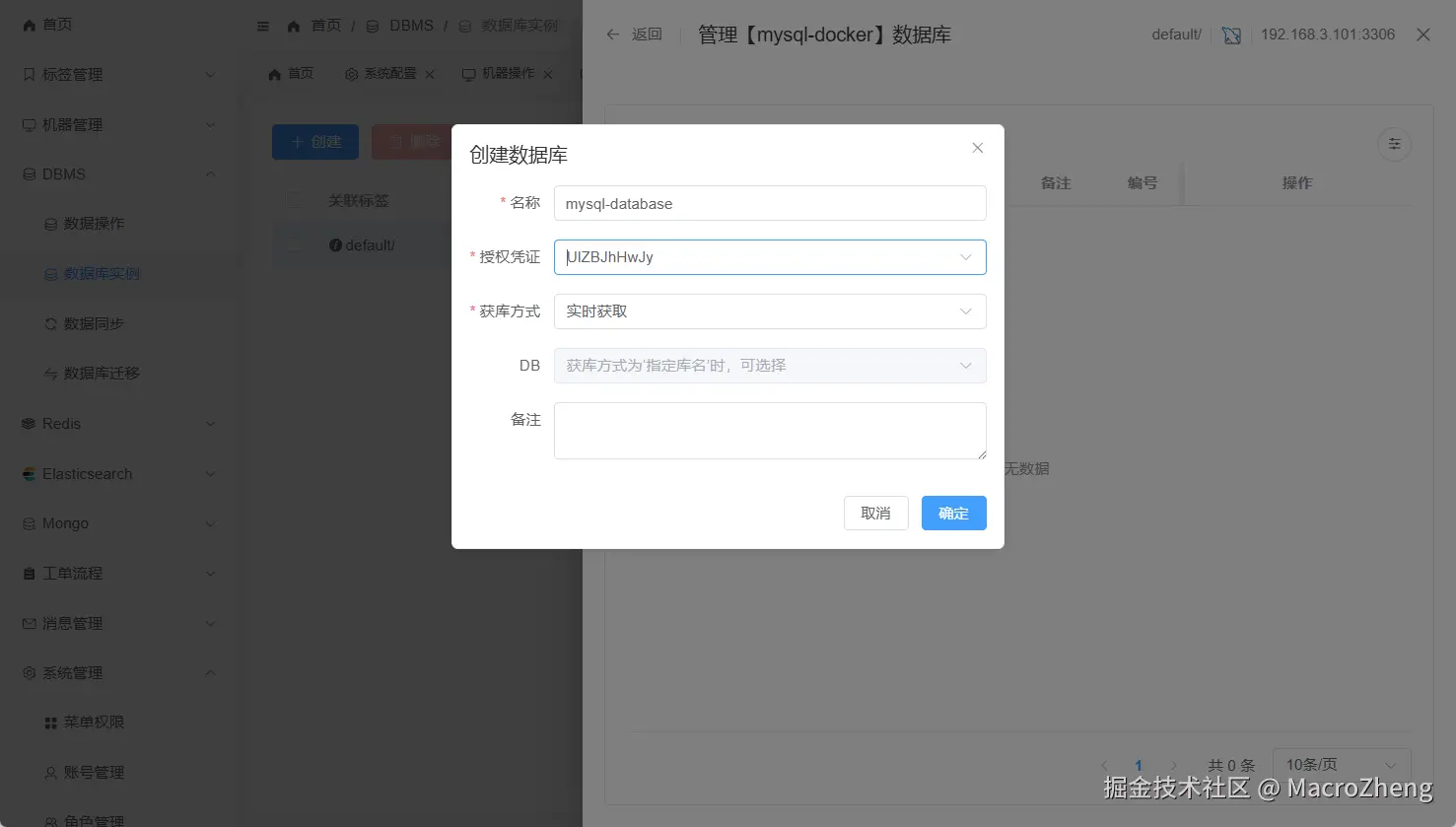Click into the 备注 textarea
1456x827 pixels.
point(770,431)
